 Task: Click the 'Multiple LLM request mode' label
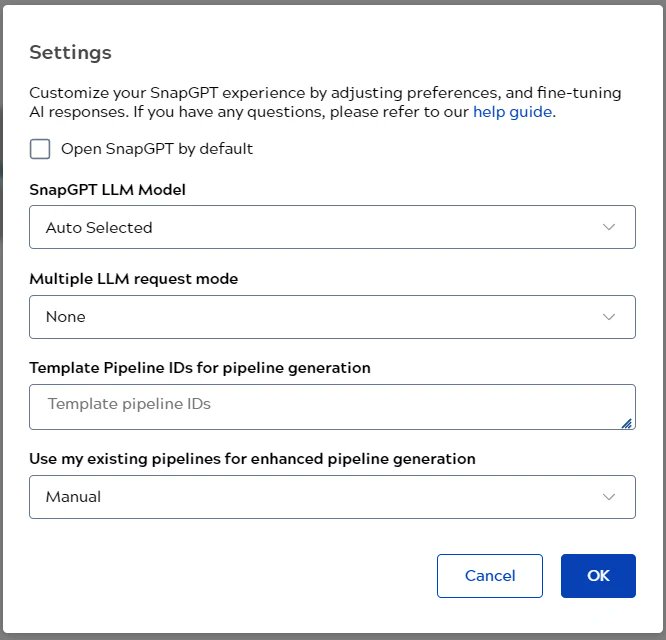(134, 279)
